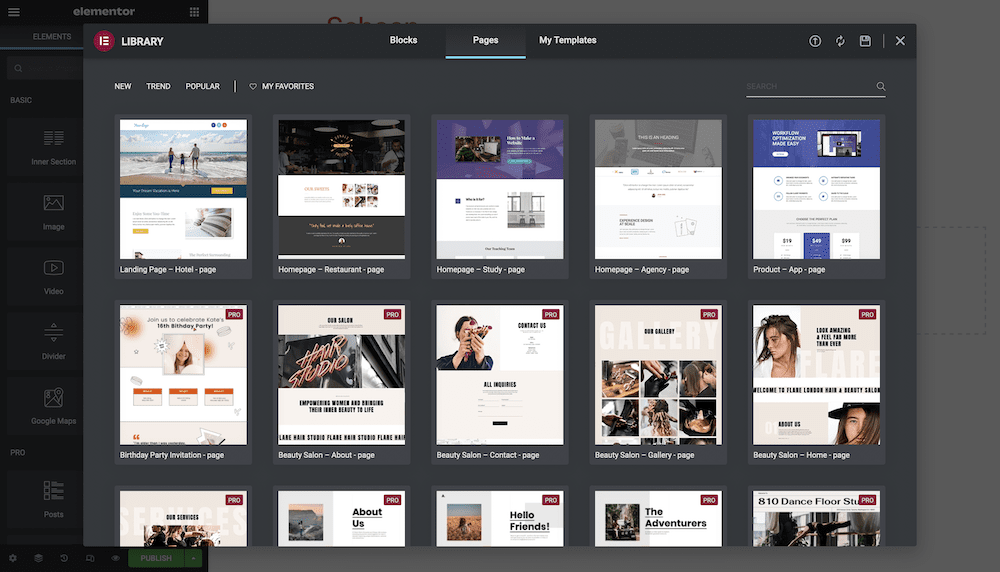This screenshot has height=572, width=1000.
Task: Open the Hello Friends template thumbnail
Action: coord(499,518)
